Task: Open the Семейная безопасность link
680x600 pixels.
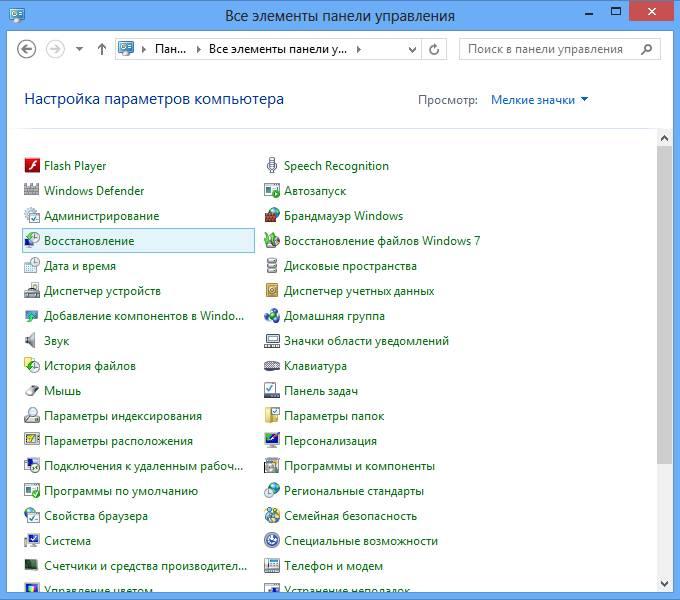Action: tap(350, 516)
